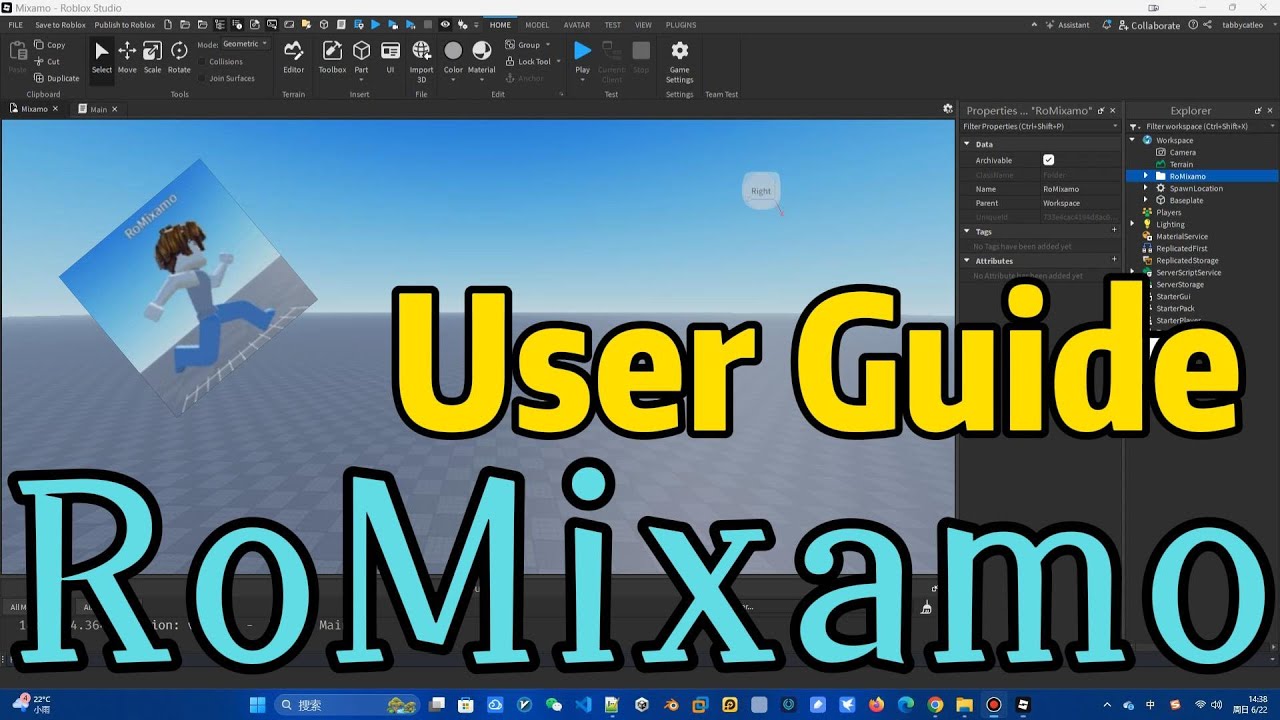Viewport: 1280px width, 720px height.
Task: Click the Right face of view selector
Action: tap(761, 190)
